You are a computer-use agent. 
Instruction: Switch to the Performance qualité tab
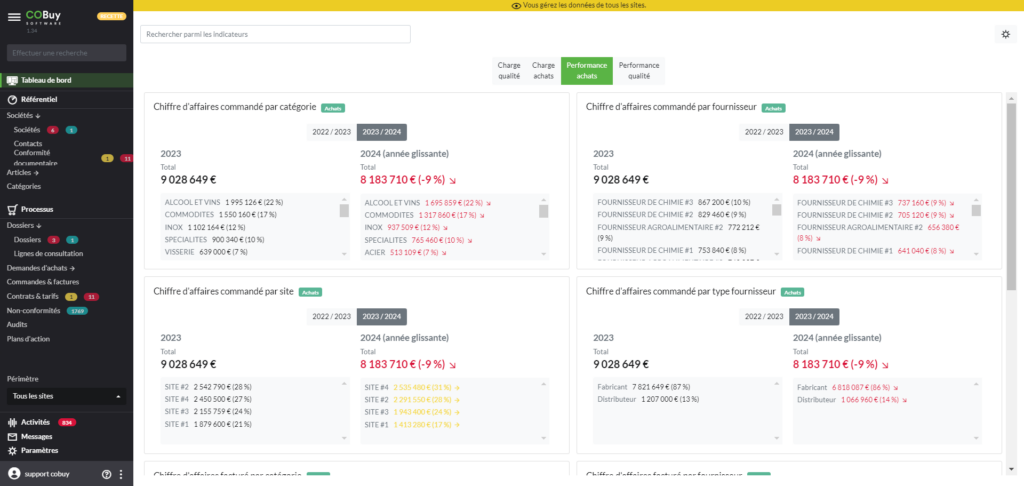coord(640,70)
